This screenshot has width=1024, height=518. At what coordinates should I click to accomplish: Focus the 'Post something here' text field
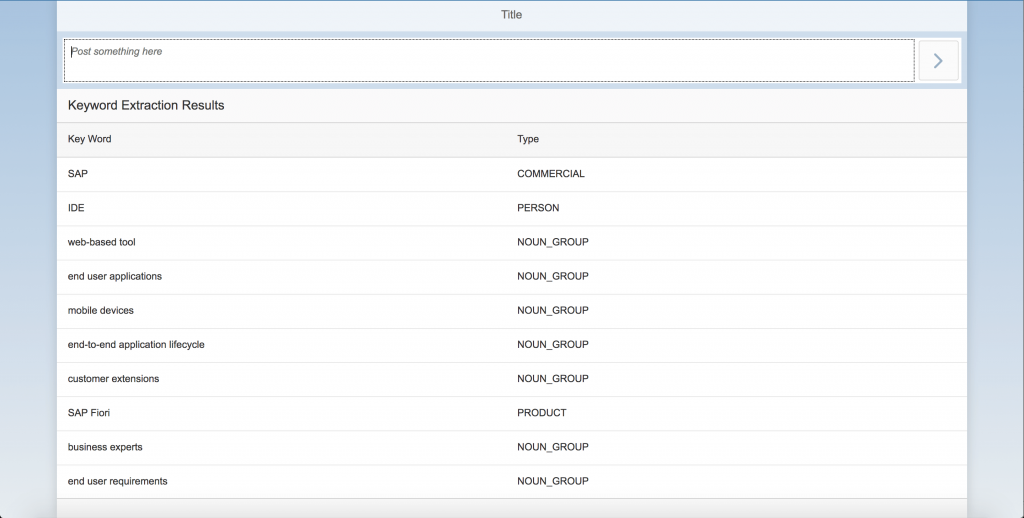489,61
